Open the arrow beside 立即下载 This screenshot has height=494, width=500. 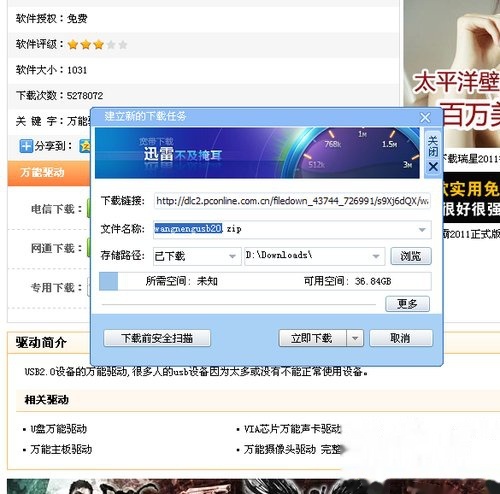tap(355, 338)
